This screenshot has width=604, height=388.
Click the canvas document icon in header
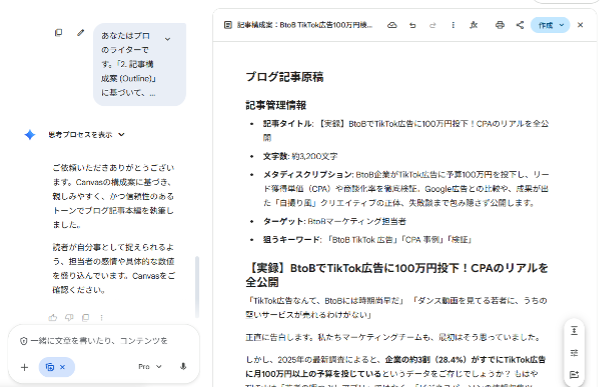(228, 25)
